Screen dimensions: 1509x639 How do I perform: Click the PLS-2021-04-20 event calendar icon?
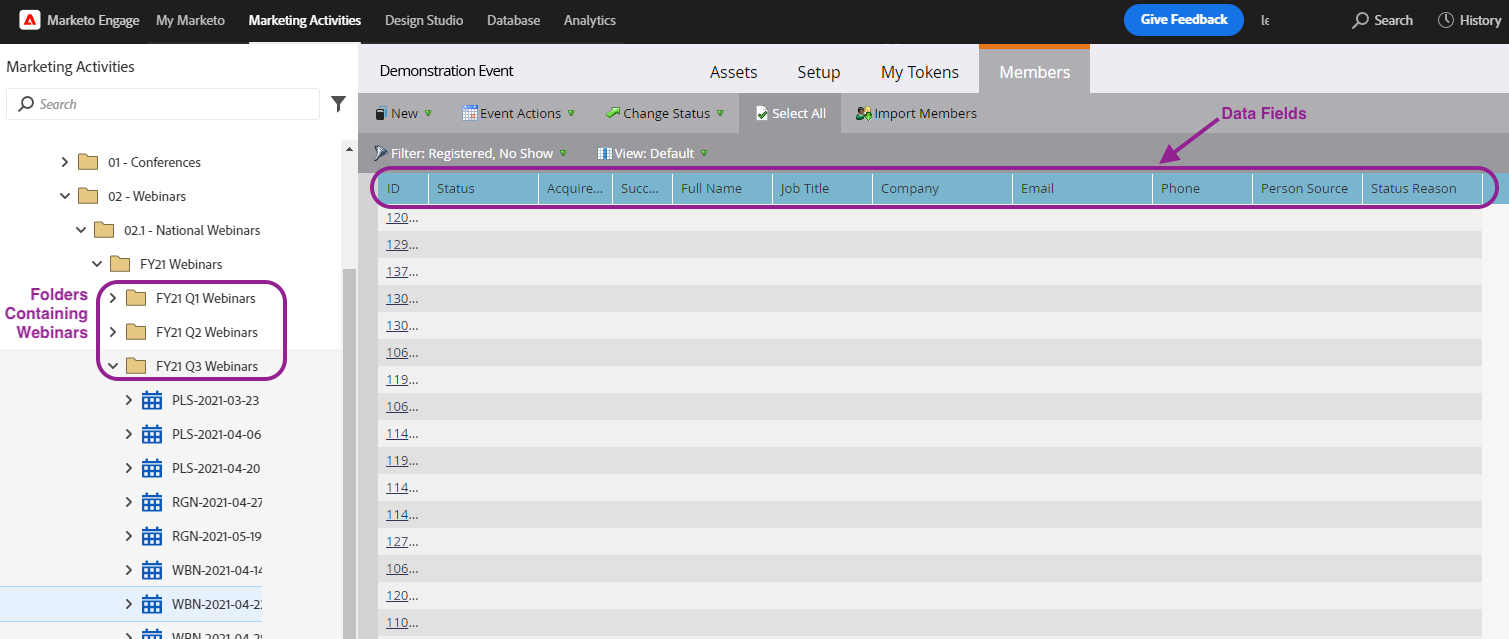click(x=152, y=468)
